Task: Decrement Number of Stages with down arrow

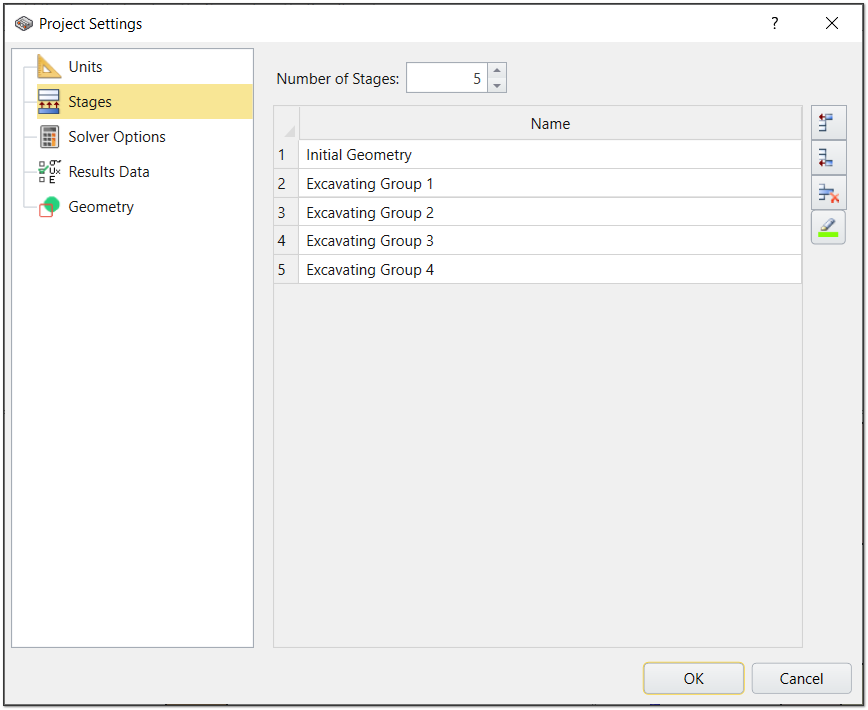Action: pos(497,83)
